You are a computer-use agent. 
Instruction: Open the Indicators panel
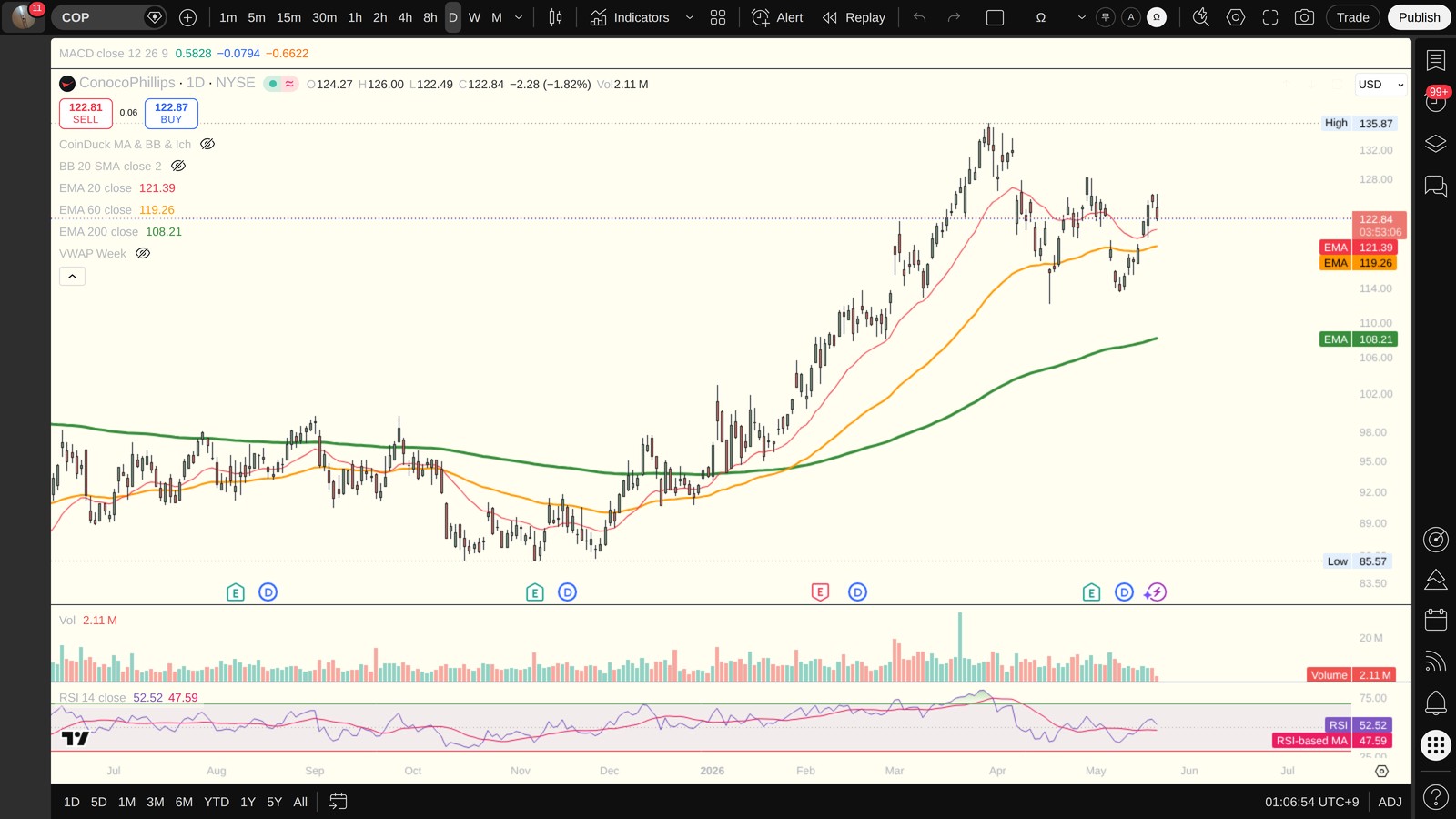click(630, 17)
